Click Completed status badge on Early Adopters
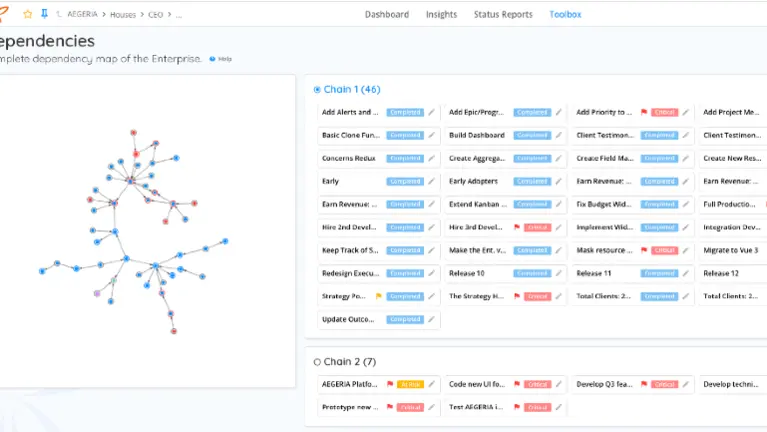Image resolution: width=767 pixels, height=432 pixels. 531,181
